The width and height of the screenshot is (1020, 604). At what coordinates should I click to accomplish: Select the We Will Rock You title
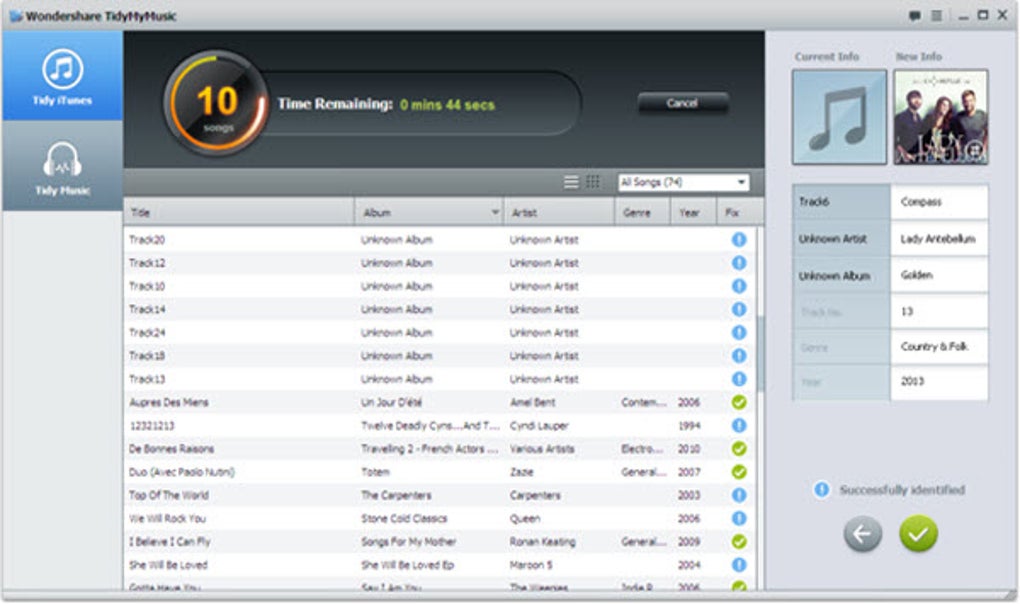(167, 519)
